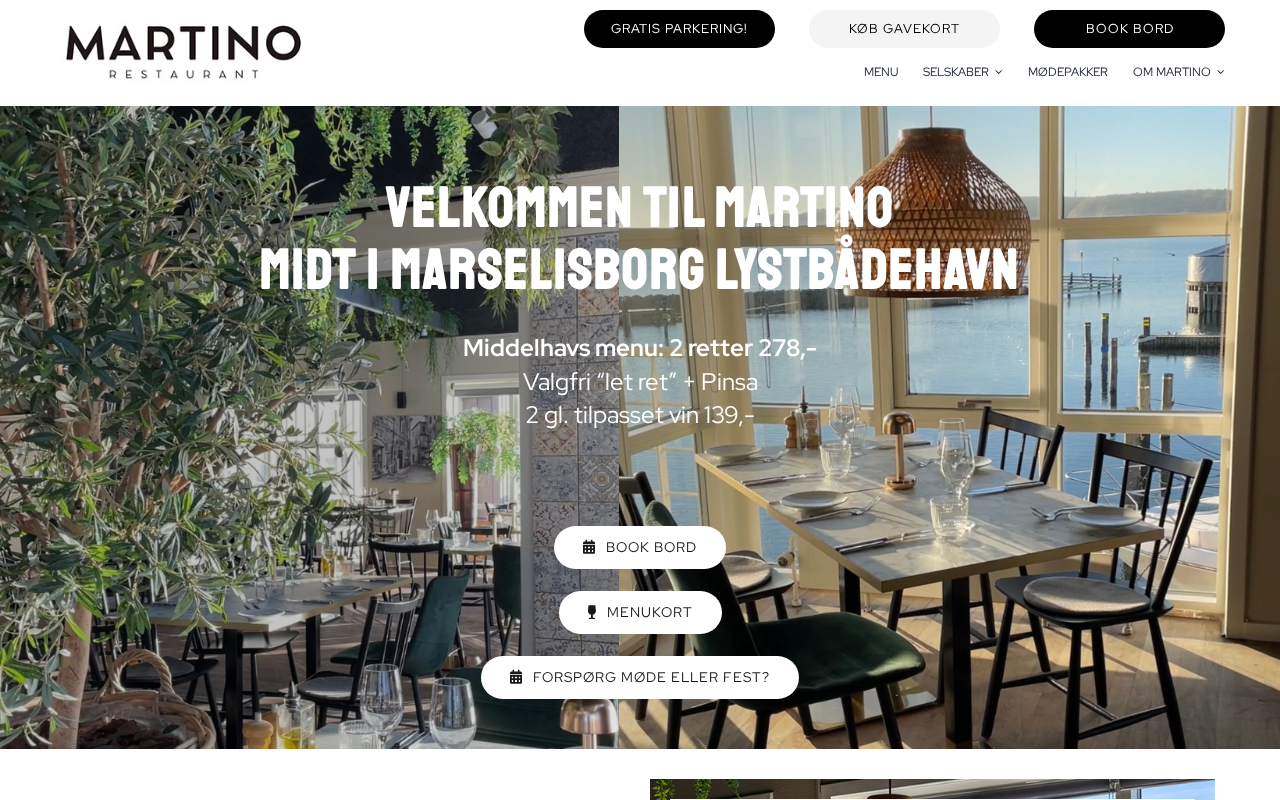Expand the Om Martino submenu chevron
Screen dimensions: 1280x800
[x=1220, y=72]
